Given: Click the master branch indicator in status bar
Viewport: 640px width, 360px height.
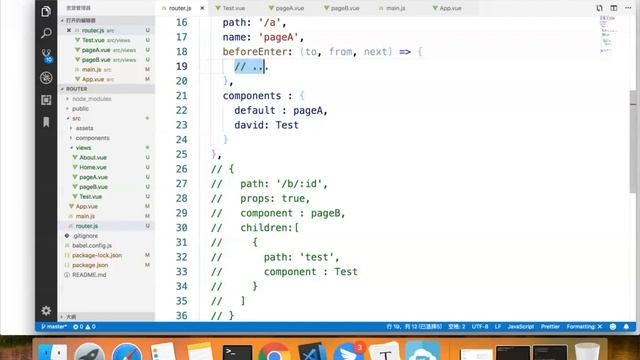Looking at the screenshot, I should (54, 327).
